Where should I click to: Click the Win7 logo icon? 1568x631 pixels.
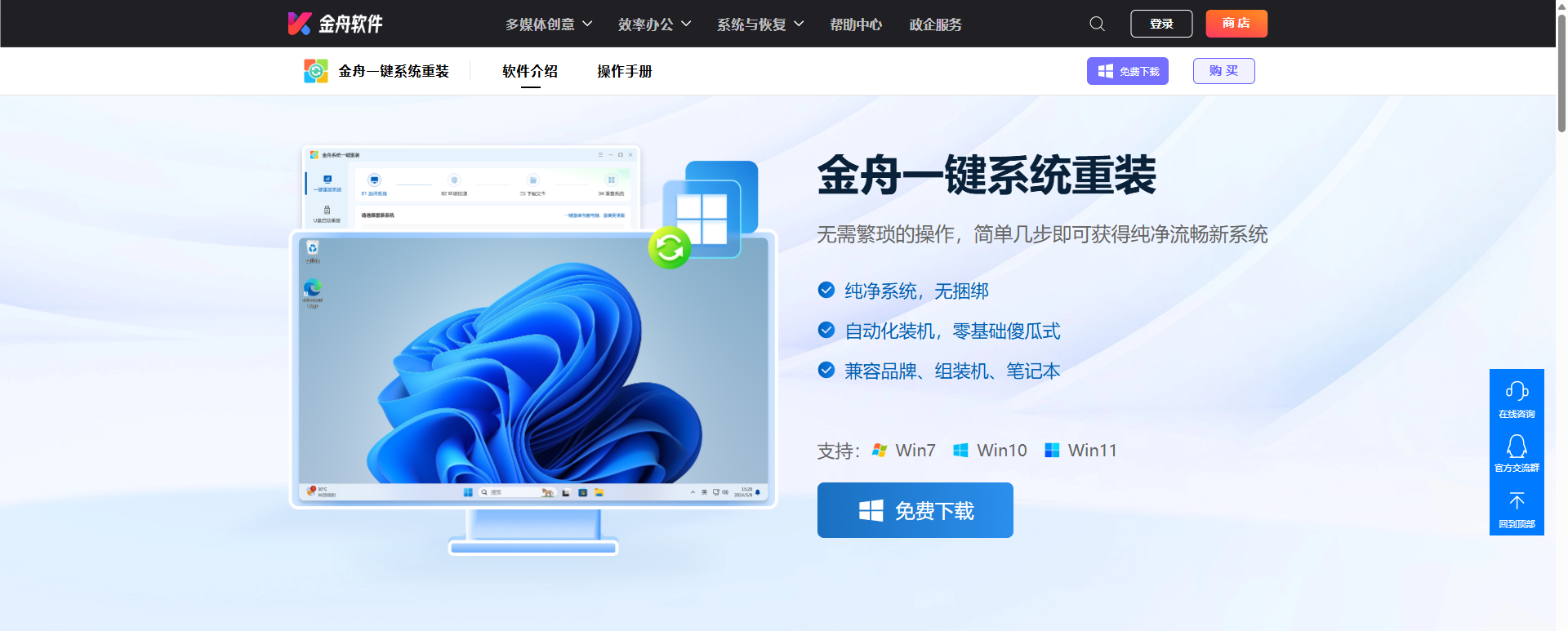[879, 451]
